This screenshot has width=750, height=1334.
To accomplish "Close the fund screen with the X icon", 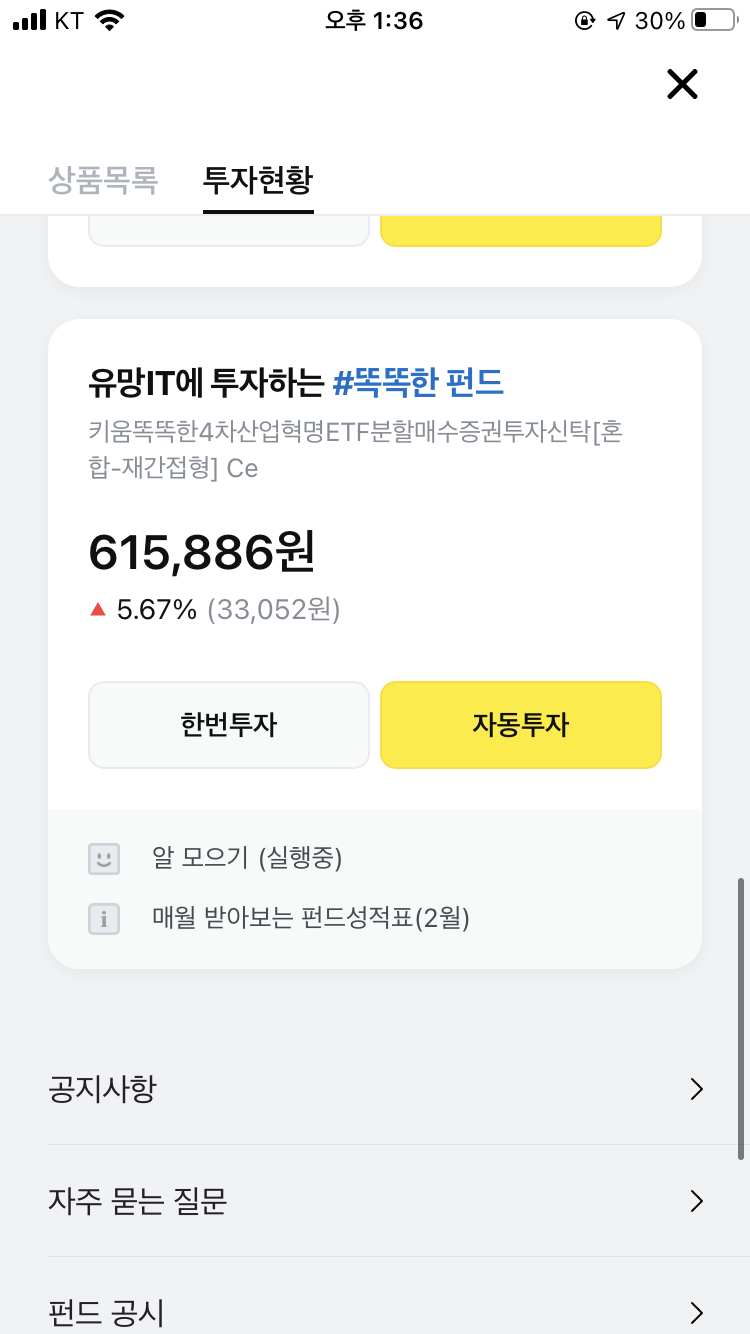I will (682, 84).
